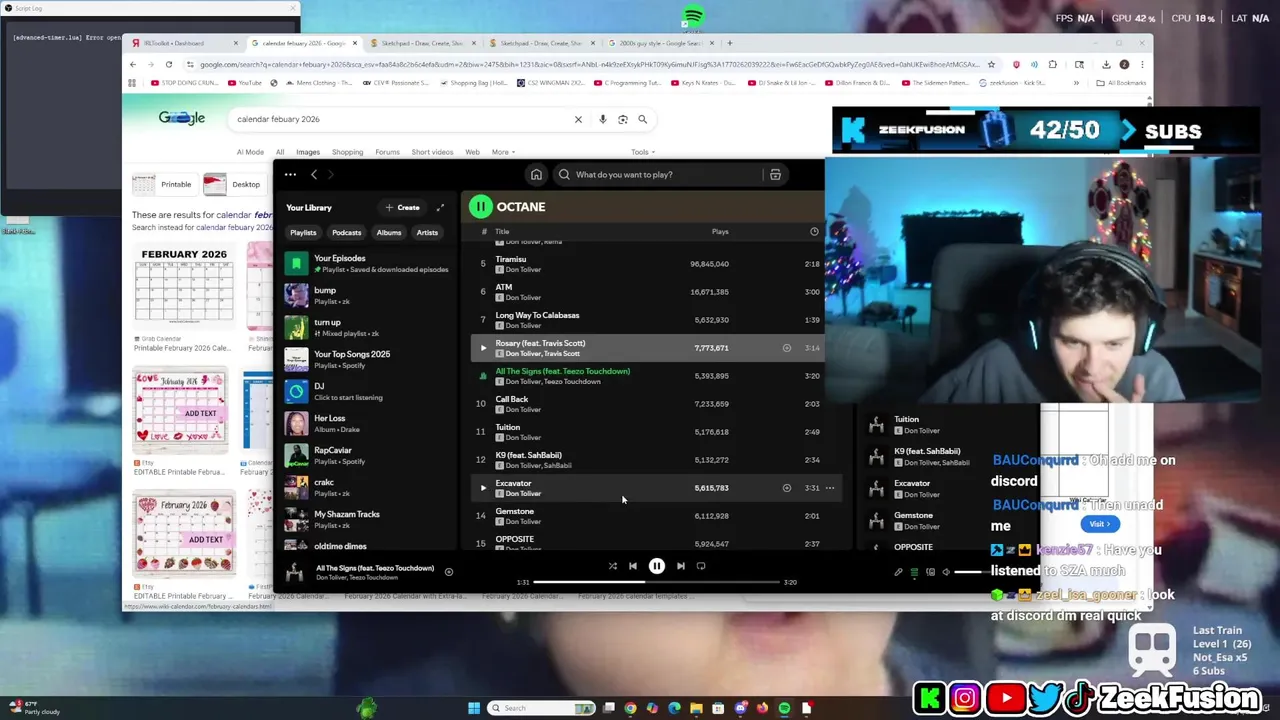Open Your Top Songs 2025 playlist
1280x720 pixels.
click(x=366, y=360)
